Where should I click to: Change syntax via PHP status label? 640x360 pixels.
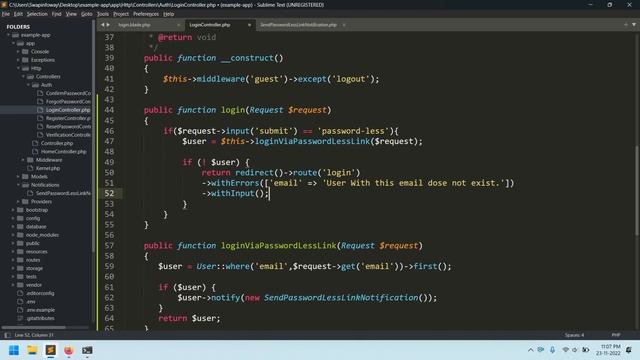(616, 335)
